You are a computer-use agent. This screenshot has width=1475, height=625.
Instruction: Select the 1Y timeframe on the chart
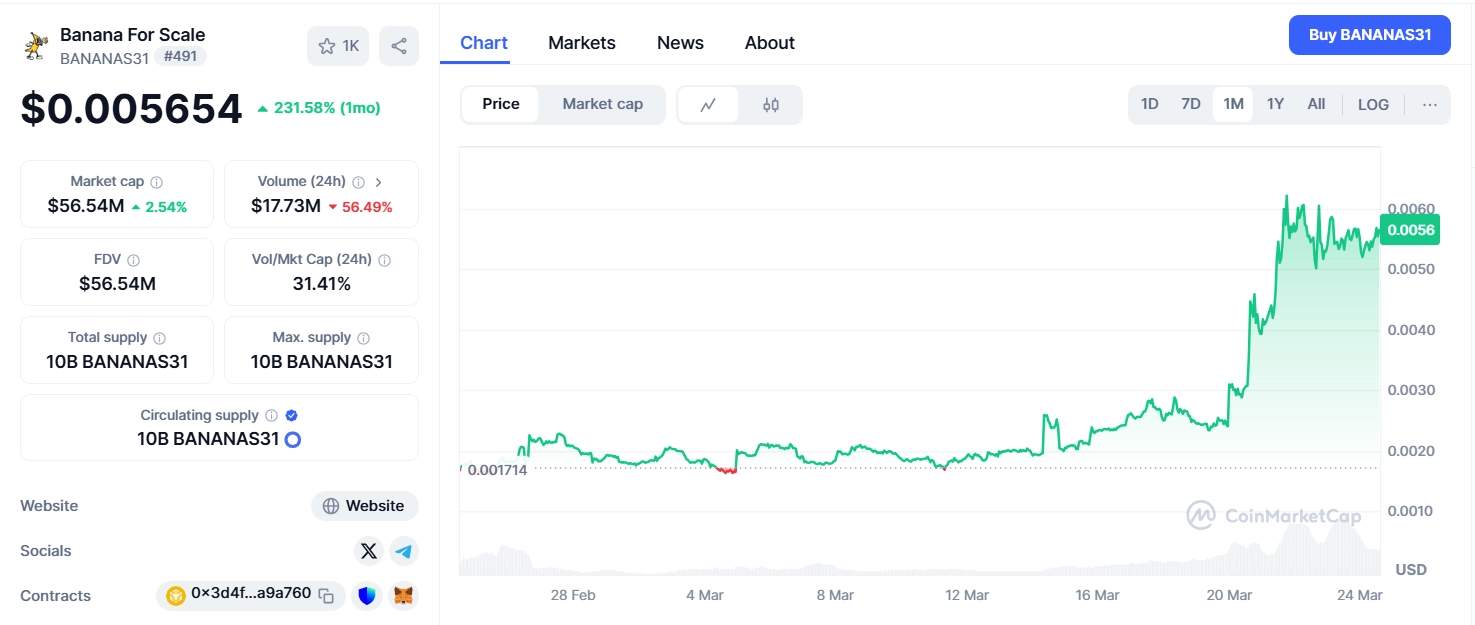pyautogui.click(x=1274, y=103)
